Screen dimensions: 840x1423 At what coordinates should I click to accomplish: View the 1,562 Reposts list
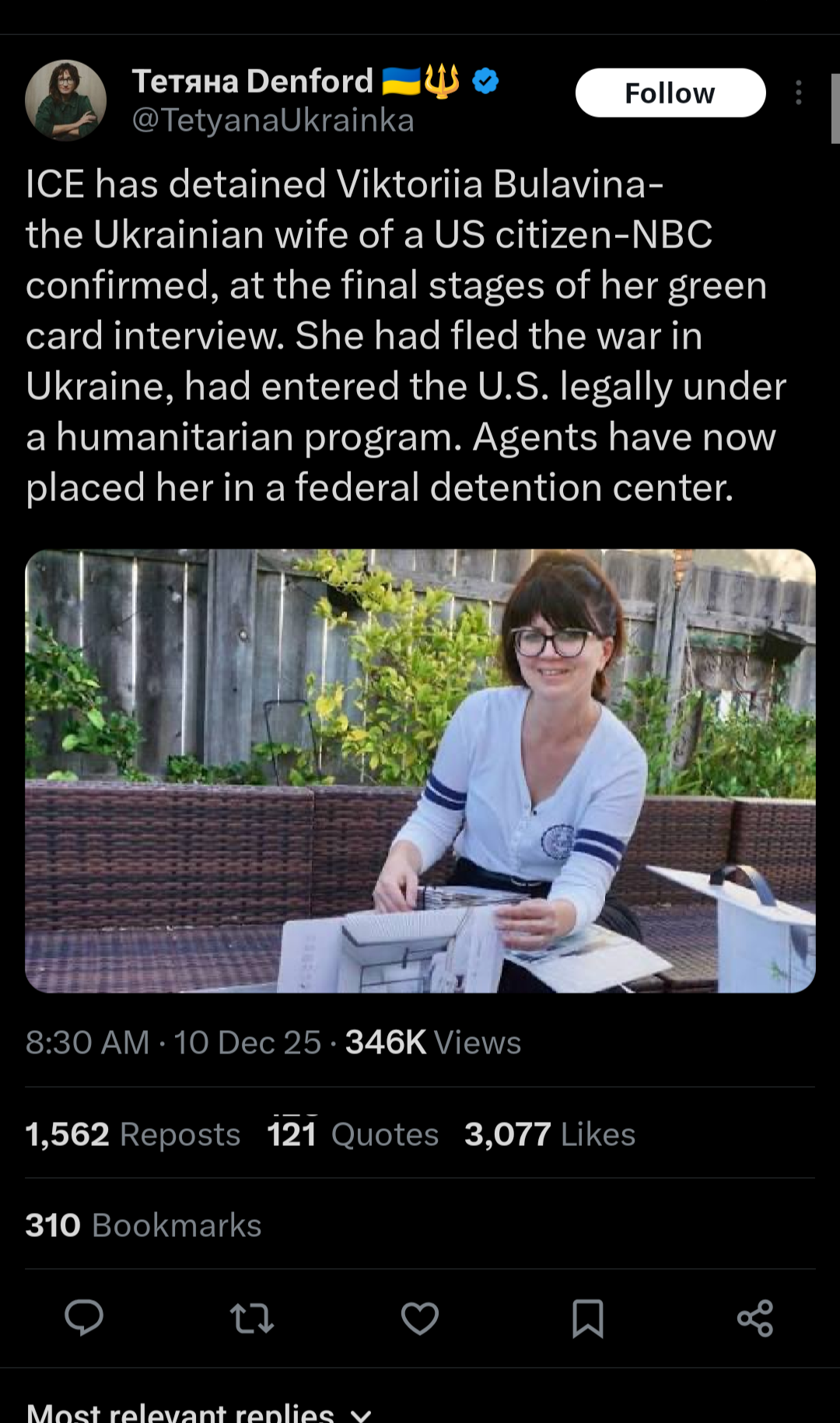click(133, 1134)
